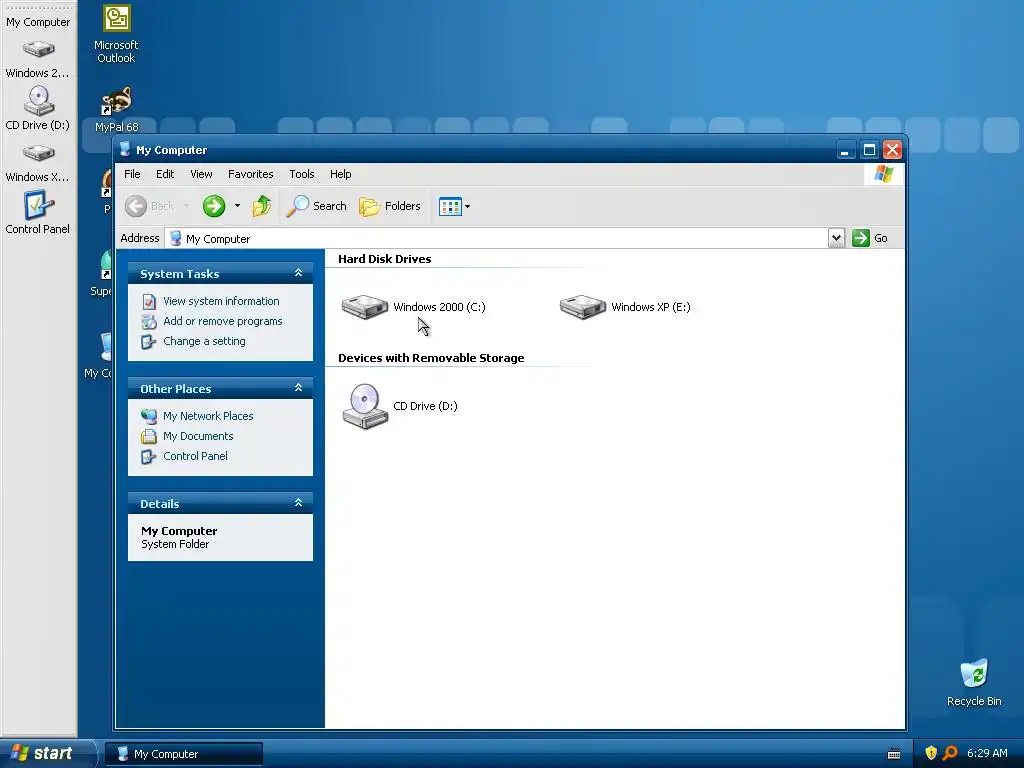Collapse the Other Places panel
The image size is (1024, 768).
pyautogui.click(x=298, y=388)
